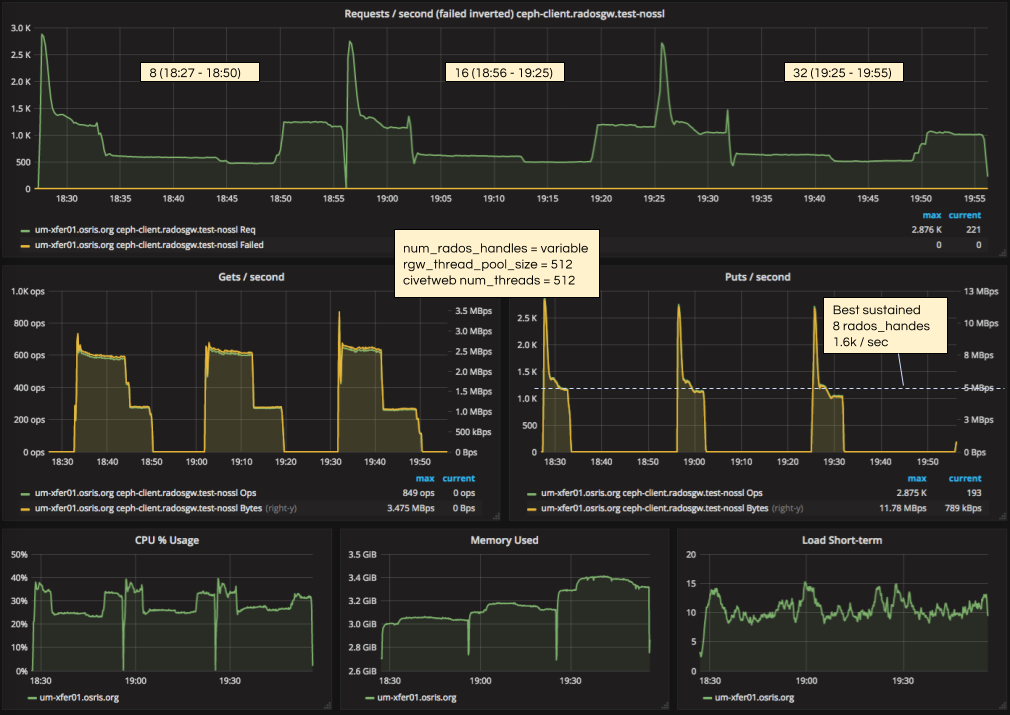
Task: Open the Memory Used panel title menu
Action: point(504,540)
